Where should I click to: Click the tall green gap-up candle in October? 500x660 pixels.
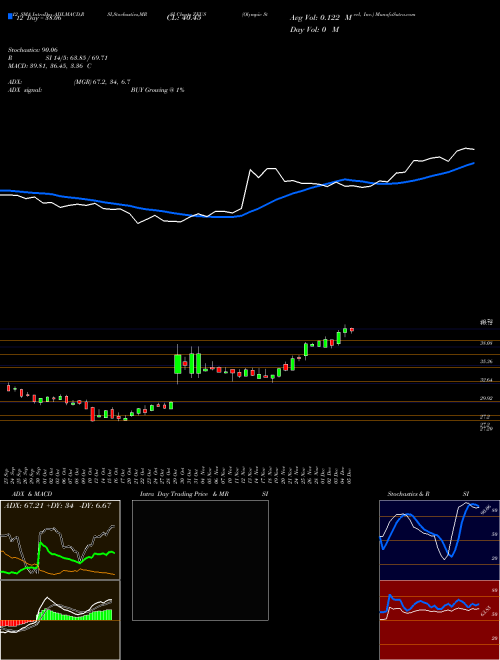pyautogui.click(x=178, y=364)
